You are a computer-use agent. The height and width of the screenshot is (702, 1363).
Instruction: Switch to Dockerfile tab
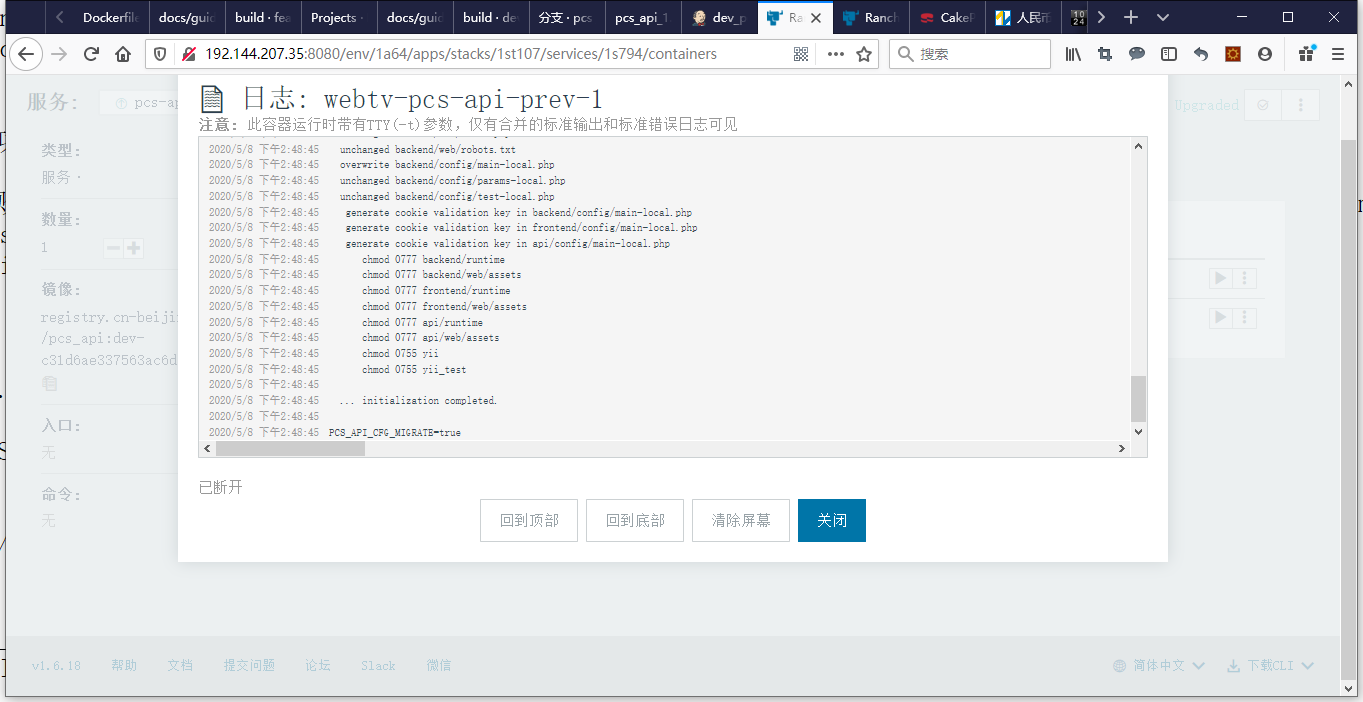(x=111, y=17)
